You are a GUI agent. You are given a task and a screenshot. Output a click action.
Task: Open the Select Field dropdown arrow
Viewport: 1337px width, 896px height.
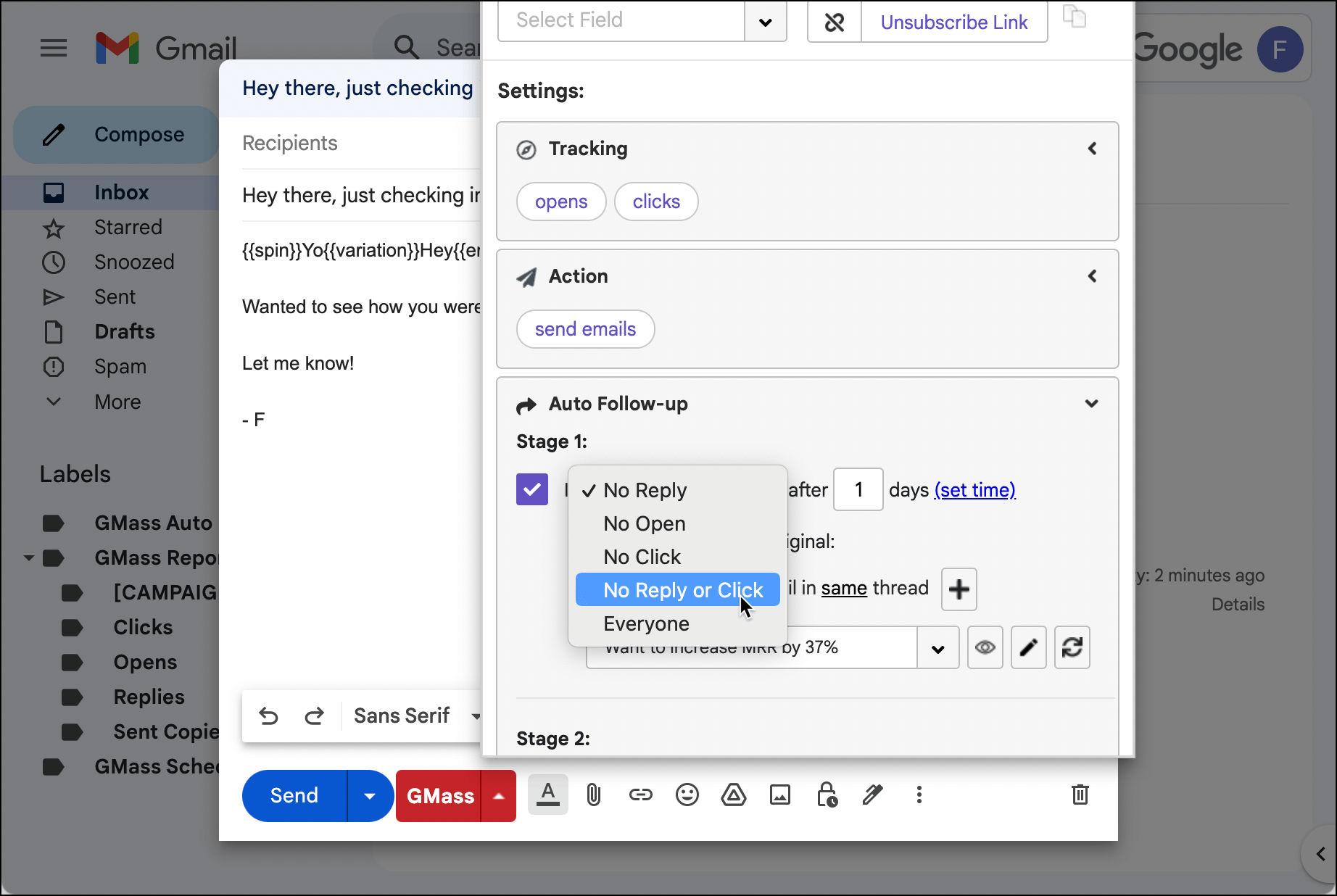pos(766,22)
